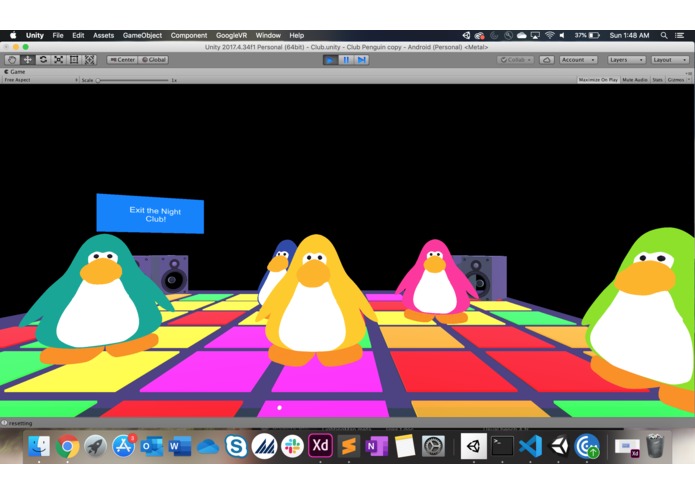Open App Store from the dock
695x494 pixels.
[x=124, y=446]
